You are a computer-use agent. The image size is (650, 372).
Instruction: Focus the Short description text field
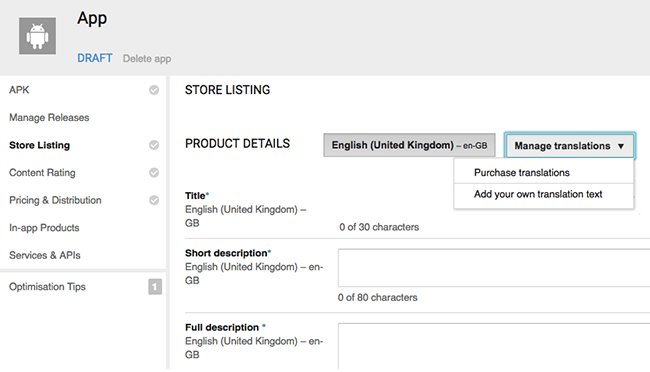(494, 268)
